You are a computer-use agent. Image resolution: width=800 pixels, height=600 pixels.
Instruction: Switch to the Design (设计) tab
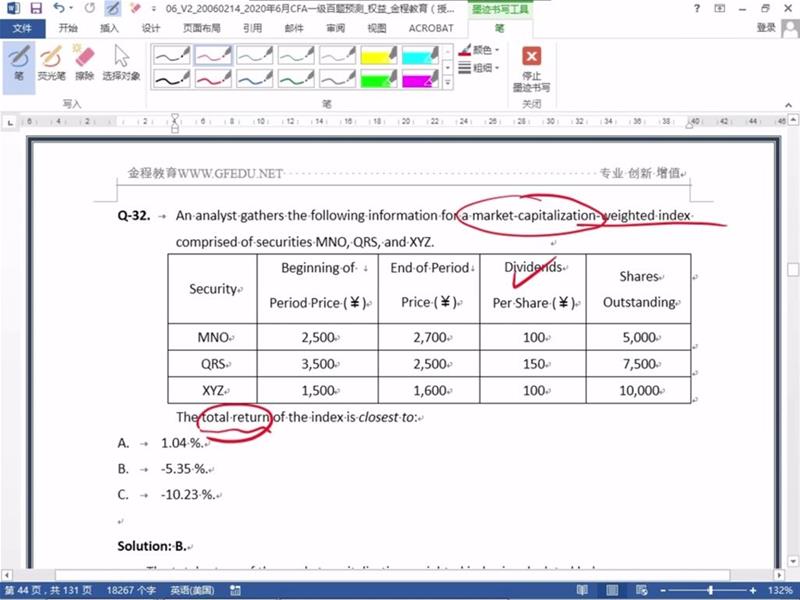tap(151, 28)
